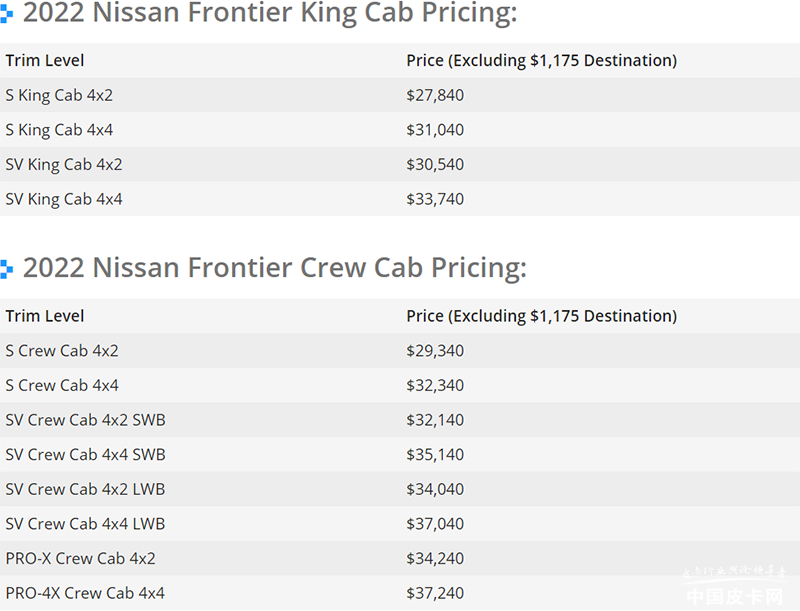
Task: Click the blue bullet icon beside Crew Cab Pricing heading
Action: (x=7, y=268)
